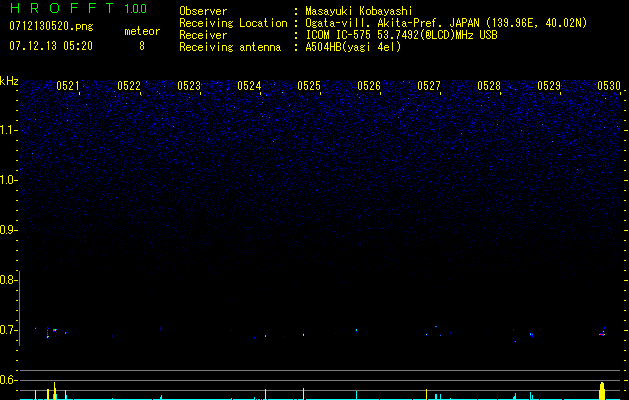Click the meteor count value 8
Image resolution: width=629 pixels, height=400 pixels.
pyautogui.click(x=142, y=46)
